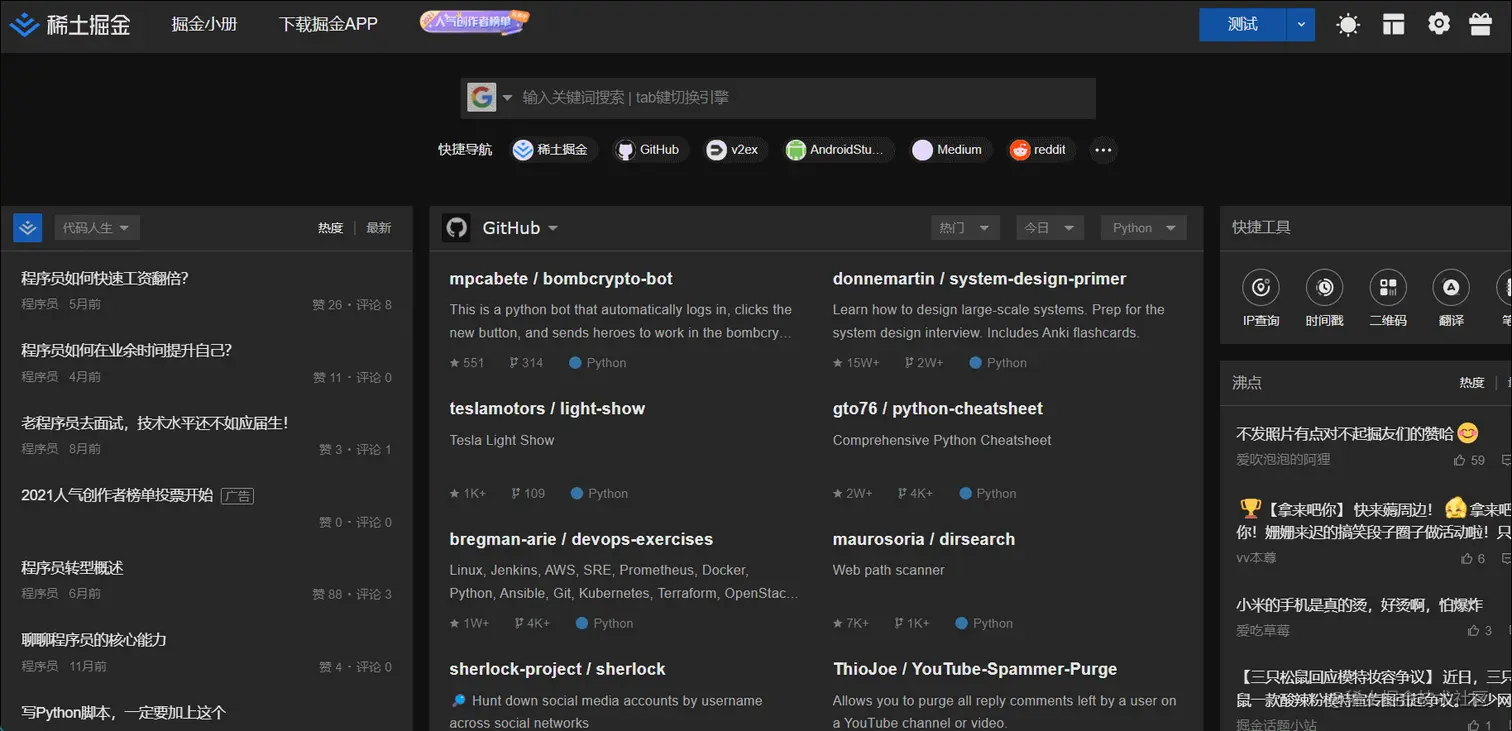Like the post by vv本尊 (6 likes)
The width and height of the screenshot is (1512, 731).
pos(1473,558)
